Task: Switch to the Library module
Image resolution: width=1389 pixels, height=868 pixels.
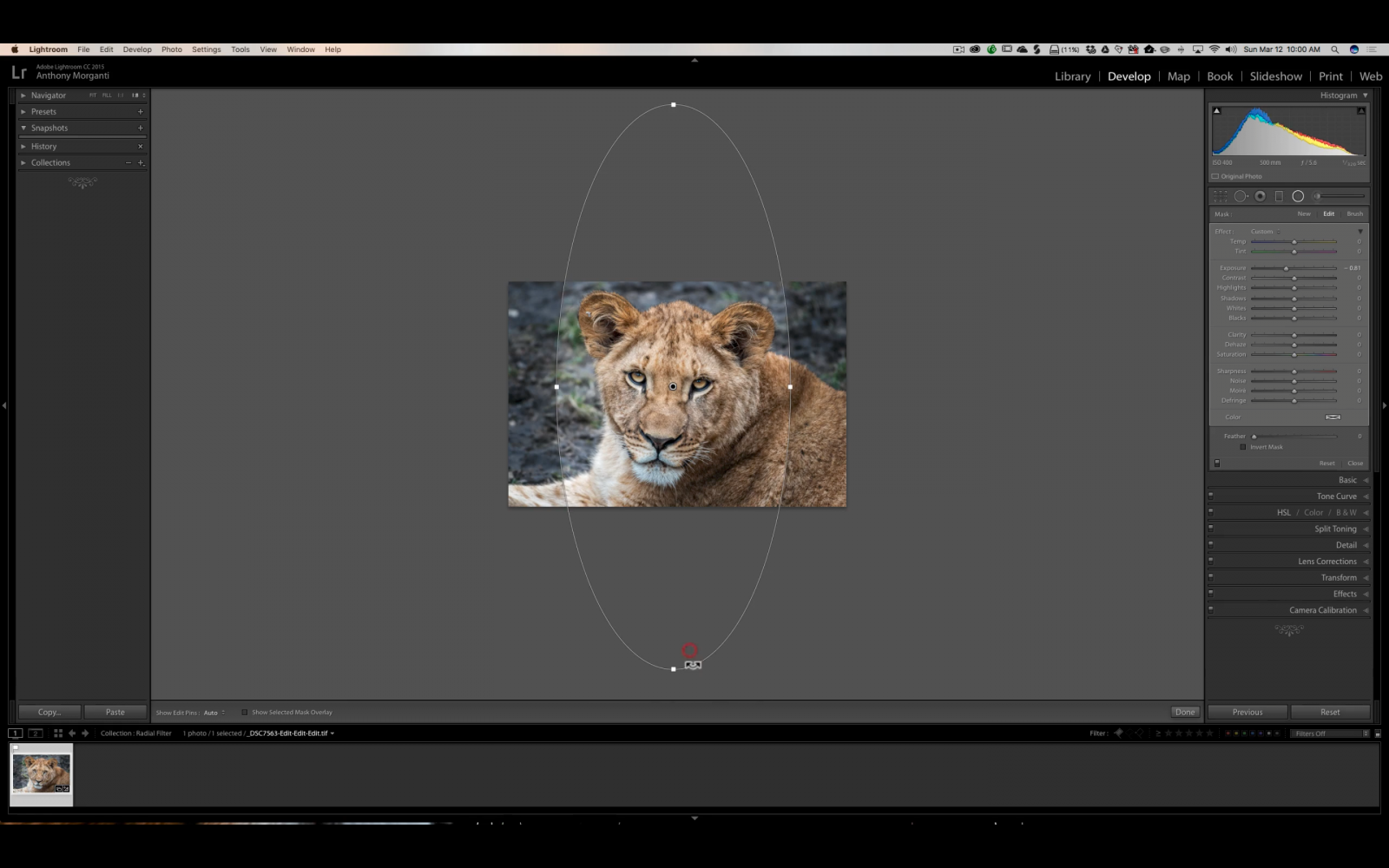Action: pos(1071,76)
